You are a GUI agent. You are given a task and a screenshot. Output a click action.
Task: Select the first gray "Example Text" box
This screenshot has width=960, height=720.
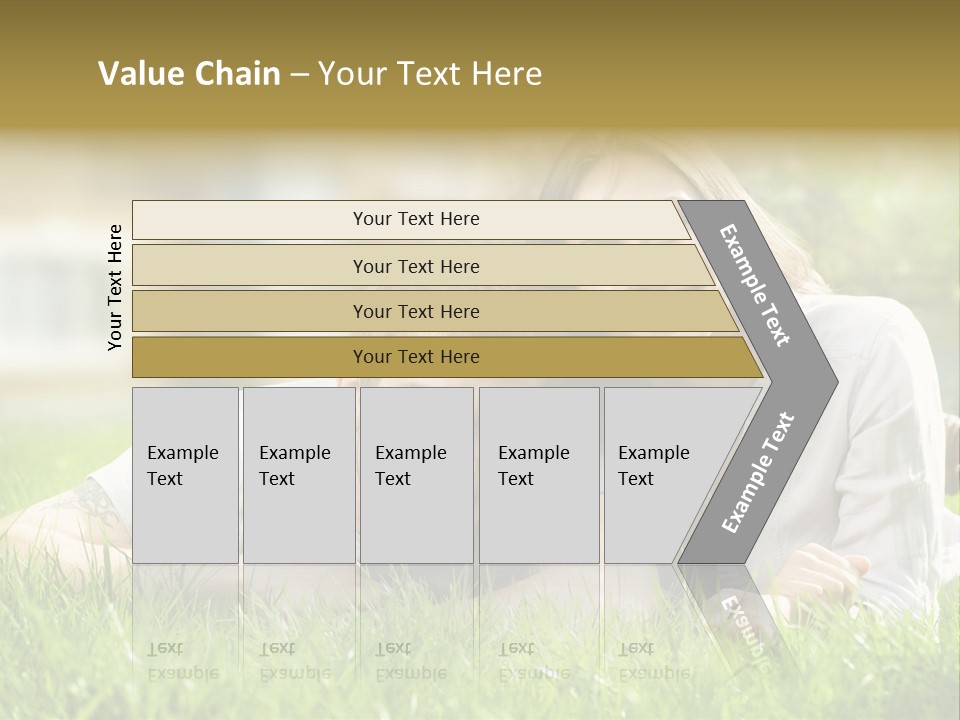pyautogui.click(x=185, y=474)
